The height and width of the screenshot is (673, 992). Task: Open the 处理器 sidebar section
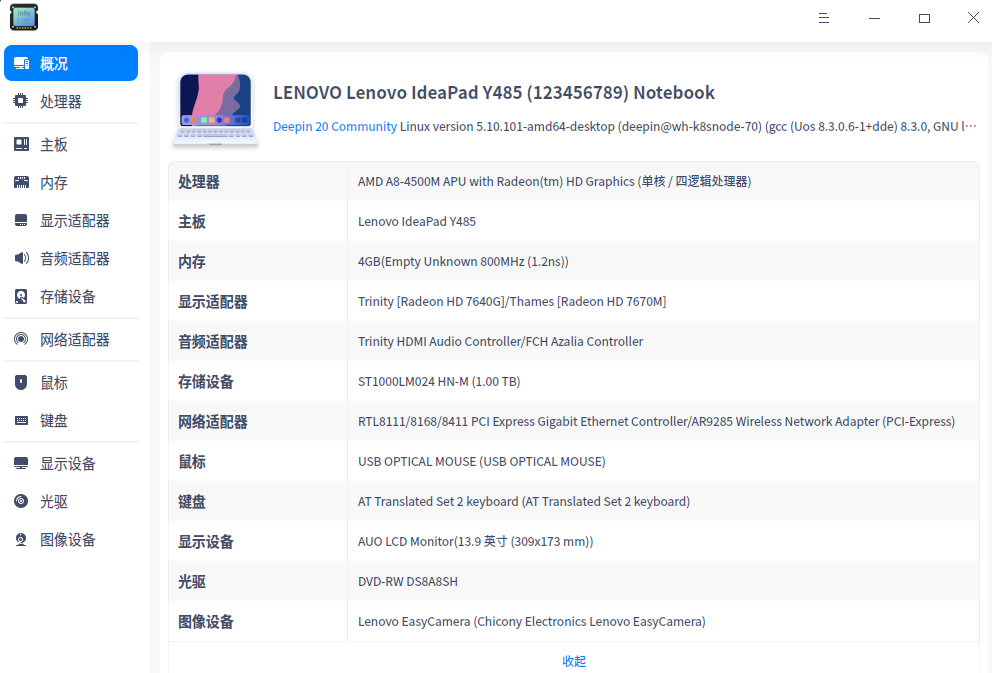(x=71, y=101)
